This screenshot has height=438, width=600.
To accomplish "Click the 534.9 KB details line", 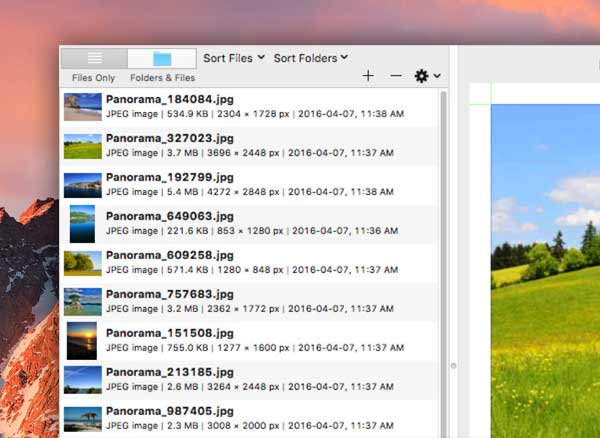I will pos(255,114).
